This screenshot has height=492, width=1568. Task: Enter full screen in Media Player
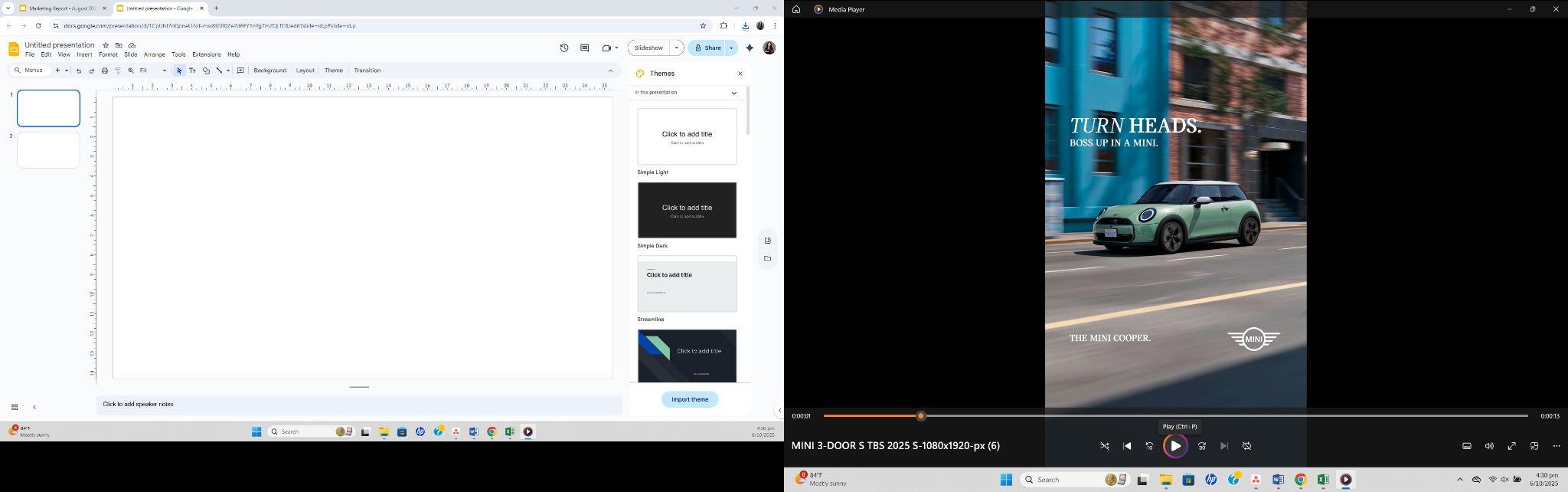[x=1512, y=446]
